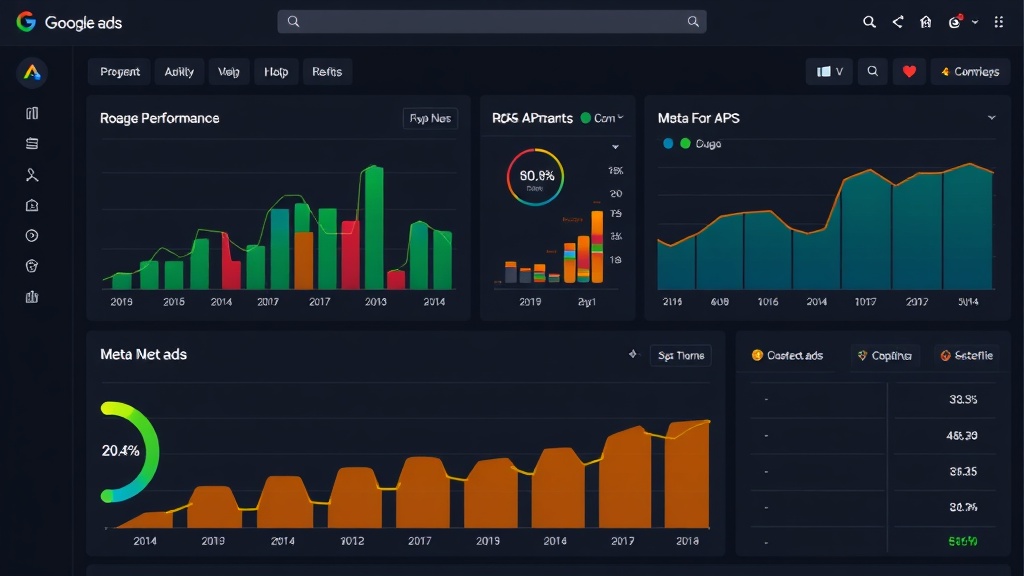Image resolution: width=1024 pixels, height=576 pixels.
Task: Open the bar chart sidebar icon
Action: point(31,297)
